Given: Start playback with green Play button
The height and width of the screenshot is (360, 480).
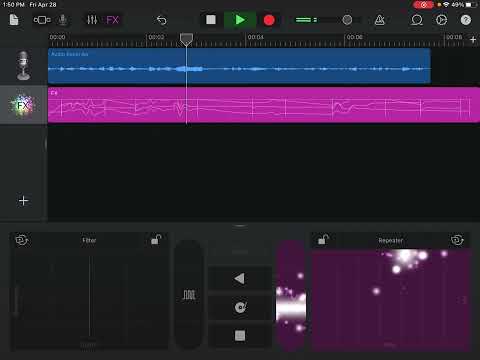Looking at the screenshot, I should coord(240,20).
